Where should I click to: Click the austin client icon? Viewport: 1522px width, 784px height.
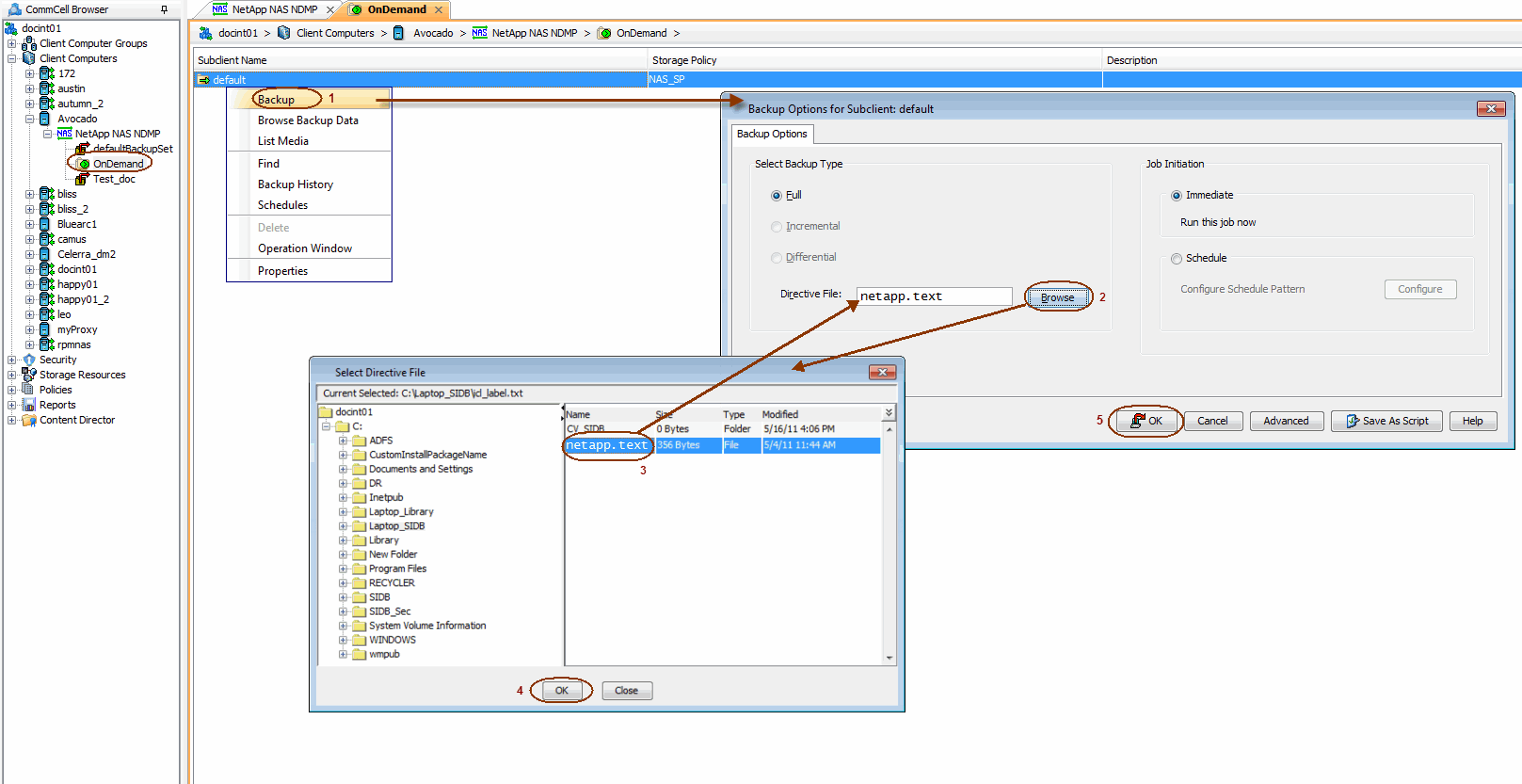(x=47, y=88)
